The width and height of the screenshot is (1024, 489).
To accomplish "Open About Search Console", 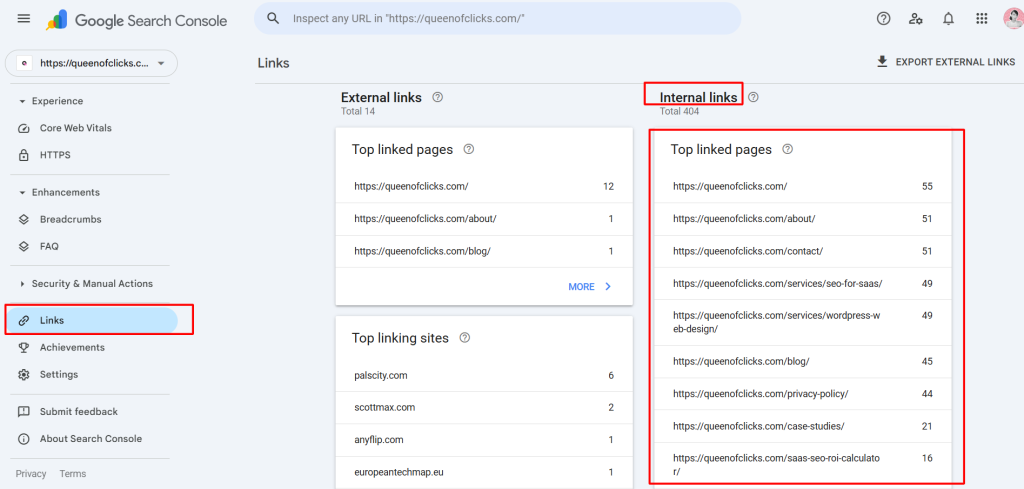I will coord(89,439).
